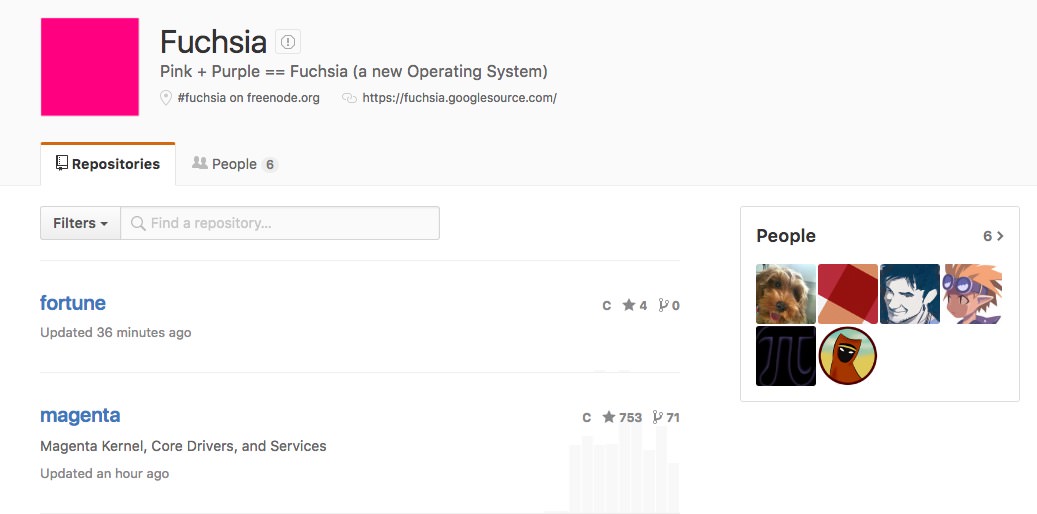1037x514 pixels.
Task: Click the C language label for magenta
Action: pyautogui.click(x=587, y=418)
